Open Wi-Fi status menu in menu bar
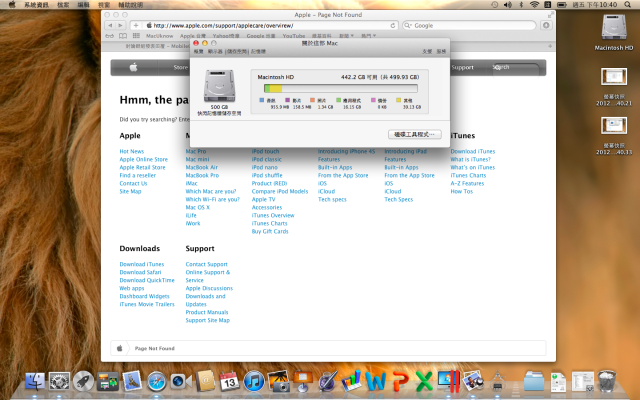The image size is (640, 400). [534, 4]
